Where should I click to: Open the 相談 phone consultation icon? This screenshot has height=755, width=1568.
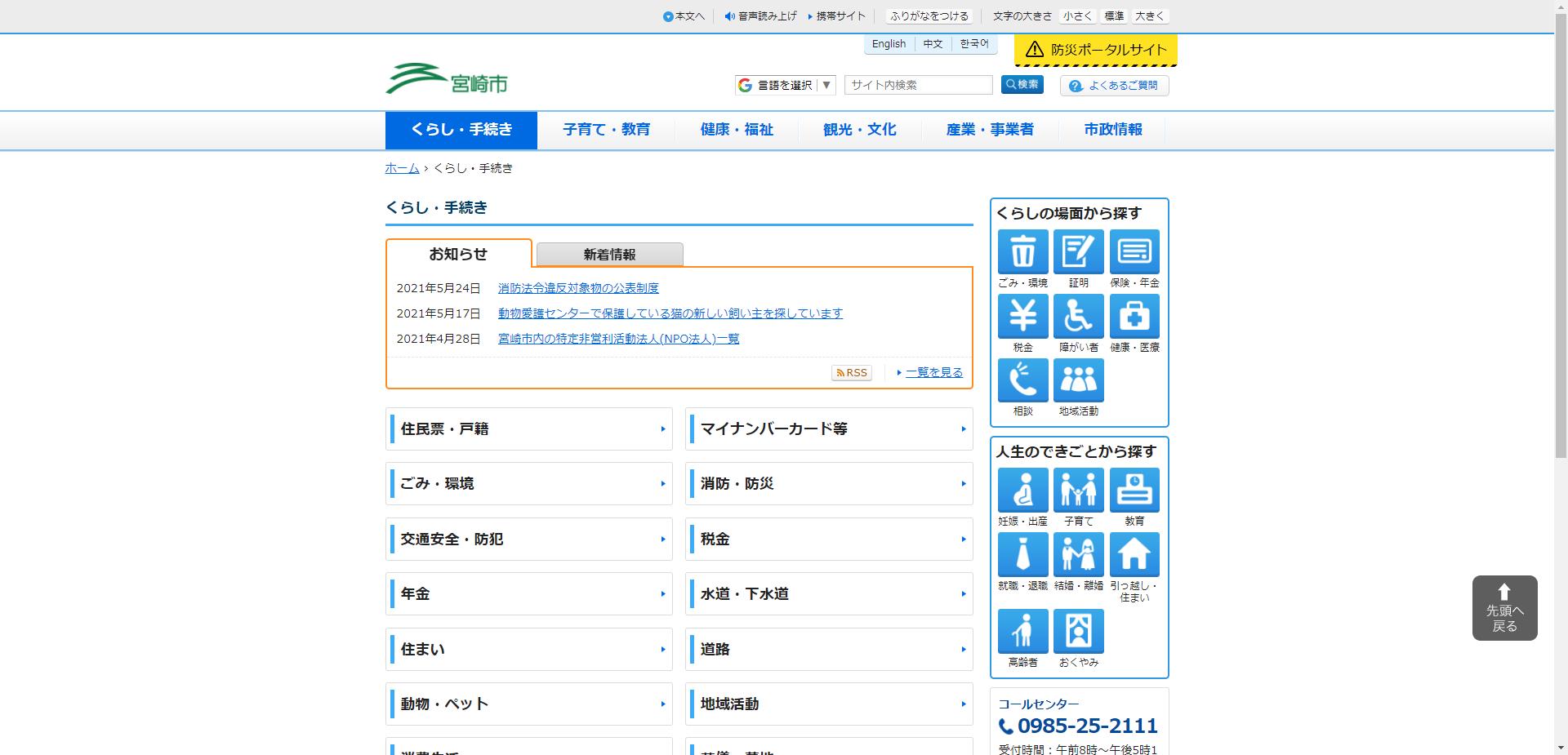[x=1022, y=380]
